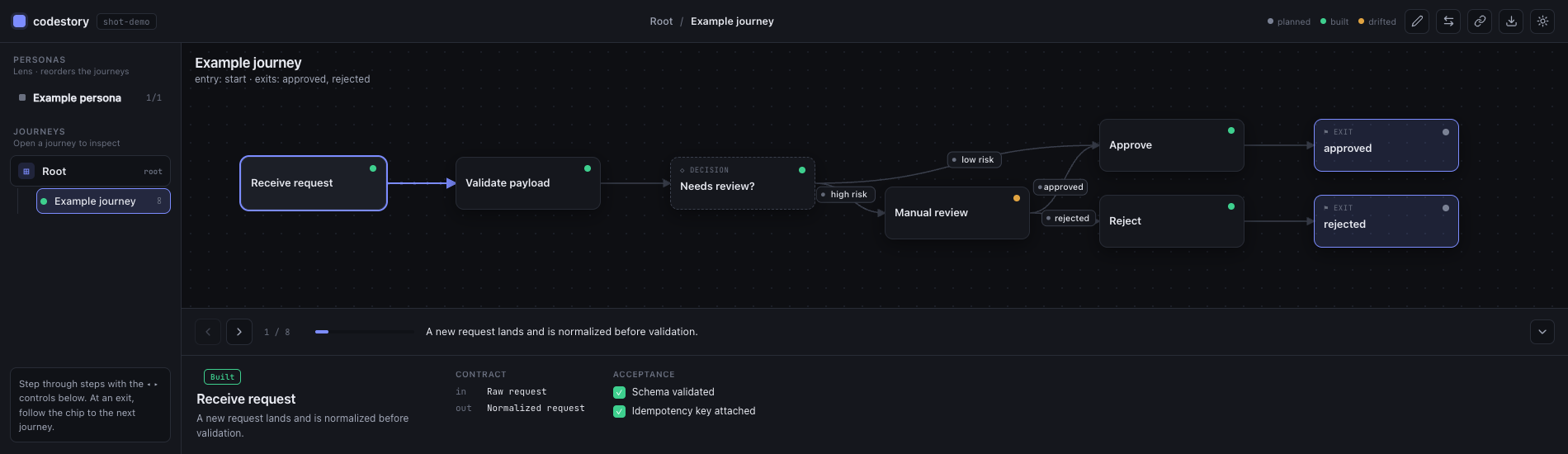Click the CONTRACT section label
Viewport: 1568px width, 454px height.
(481, 375)
